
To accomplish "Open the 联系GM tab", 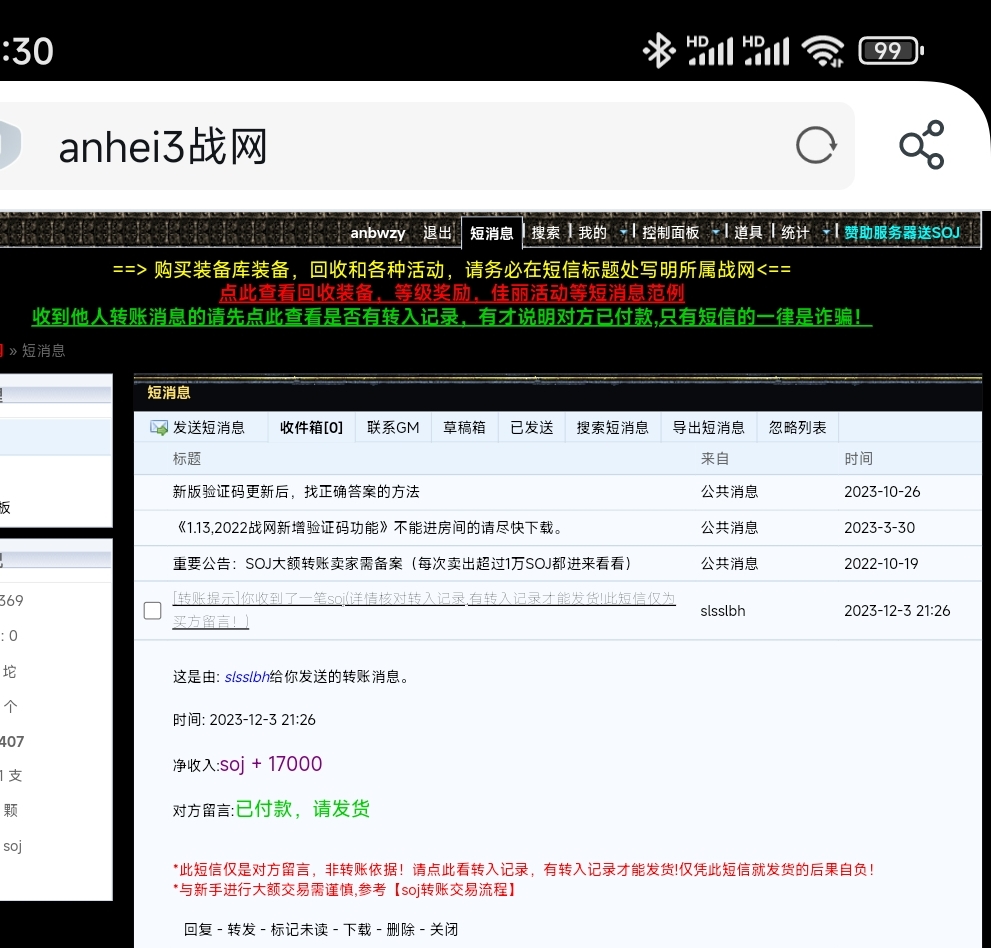I will [x=393, y=428].
